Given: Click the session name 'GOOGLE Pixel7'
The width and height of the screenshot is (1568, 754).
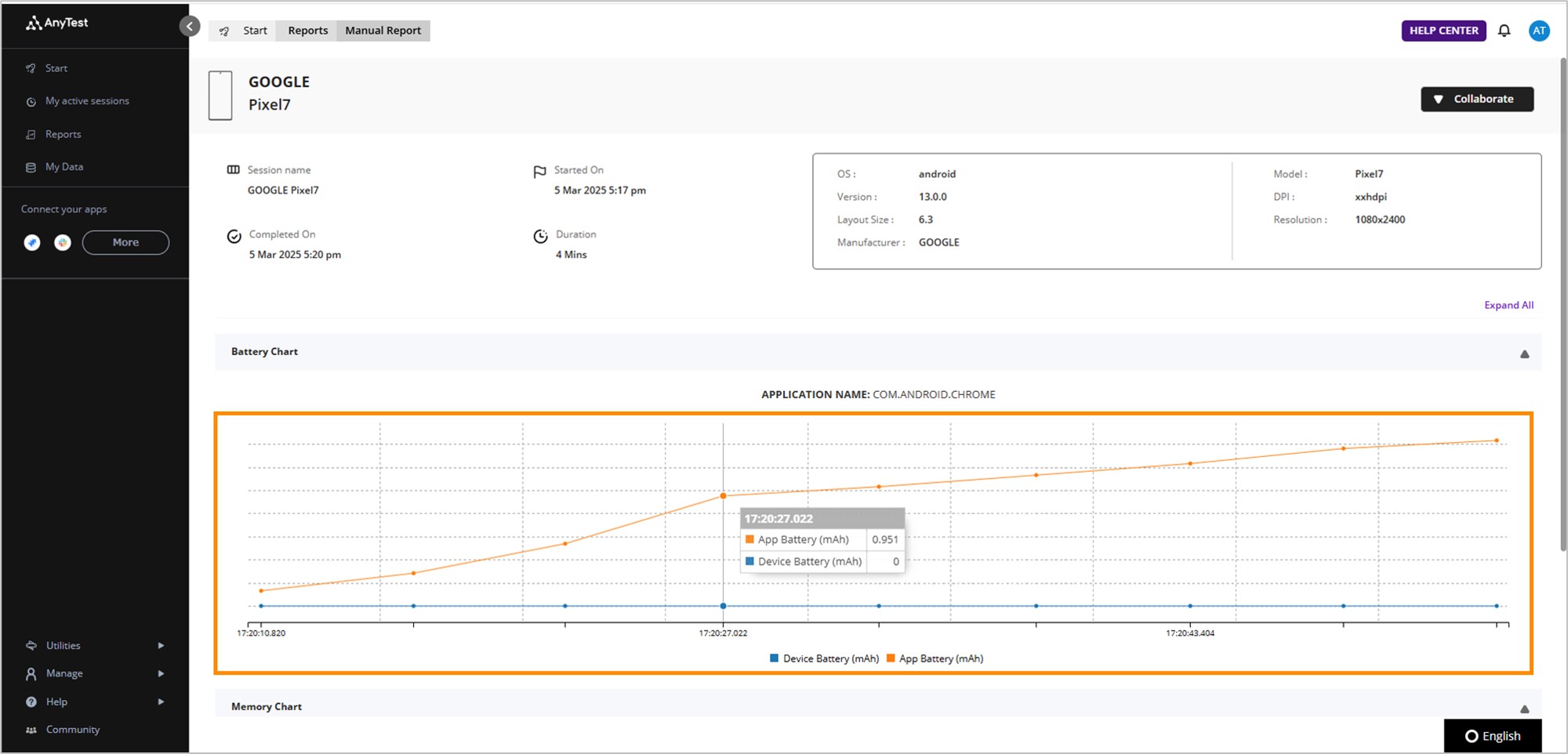Looking at the screenshot, I should tap(283, 190).
